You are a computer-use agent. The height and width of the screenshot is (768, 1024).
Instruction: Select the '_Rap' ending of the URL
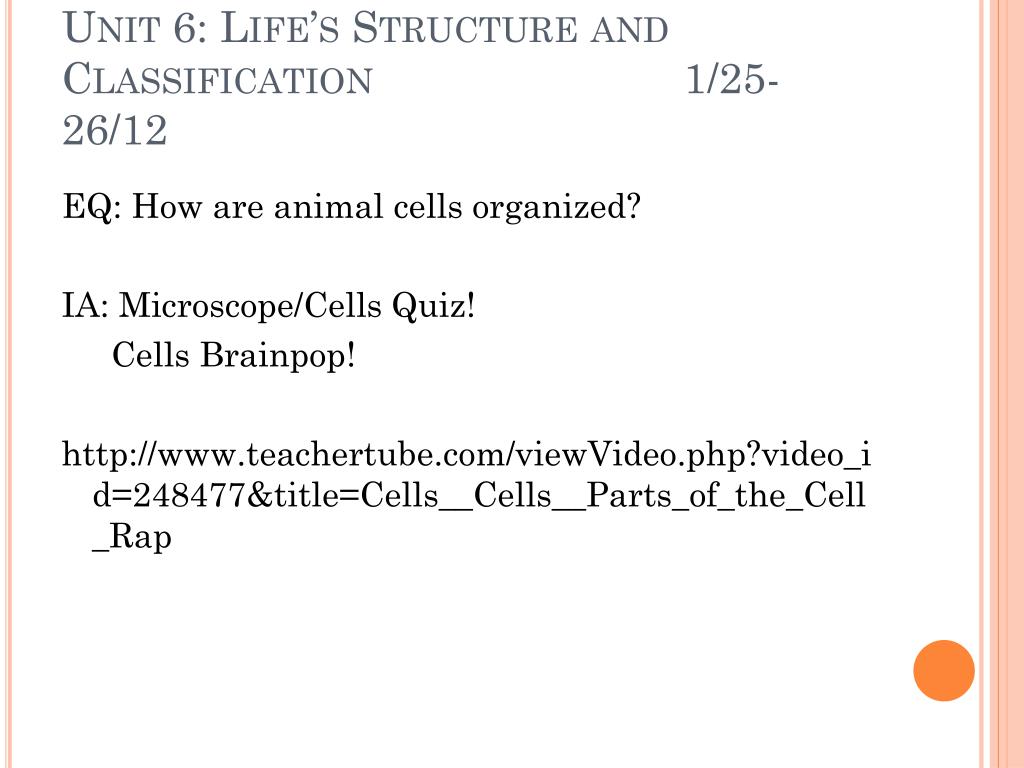point(132,538)
